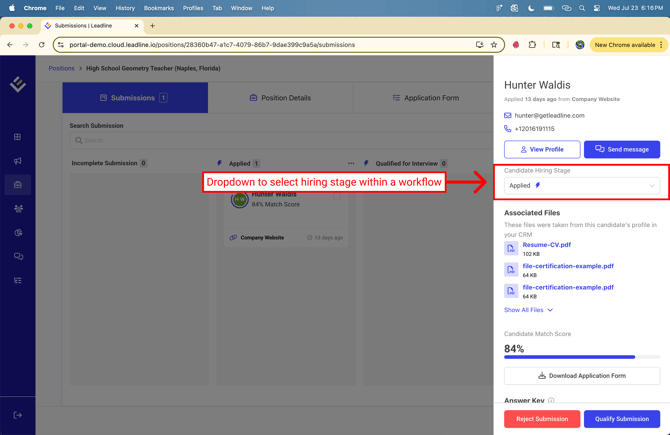Open the Candidate Hiring Stage dropdown
The width and height of the screenshot is (670, 435).
581,185
